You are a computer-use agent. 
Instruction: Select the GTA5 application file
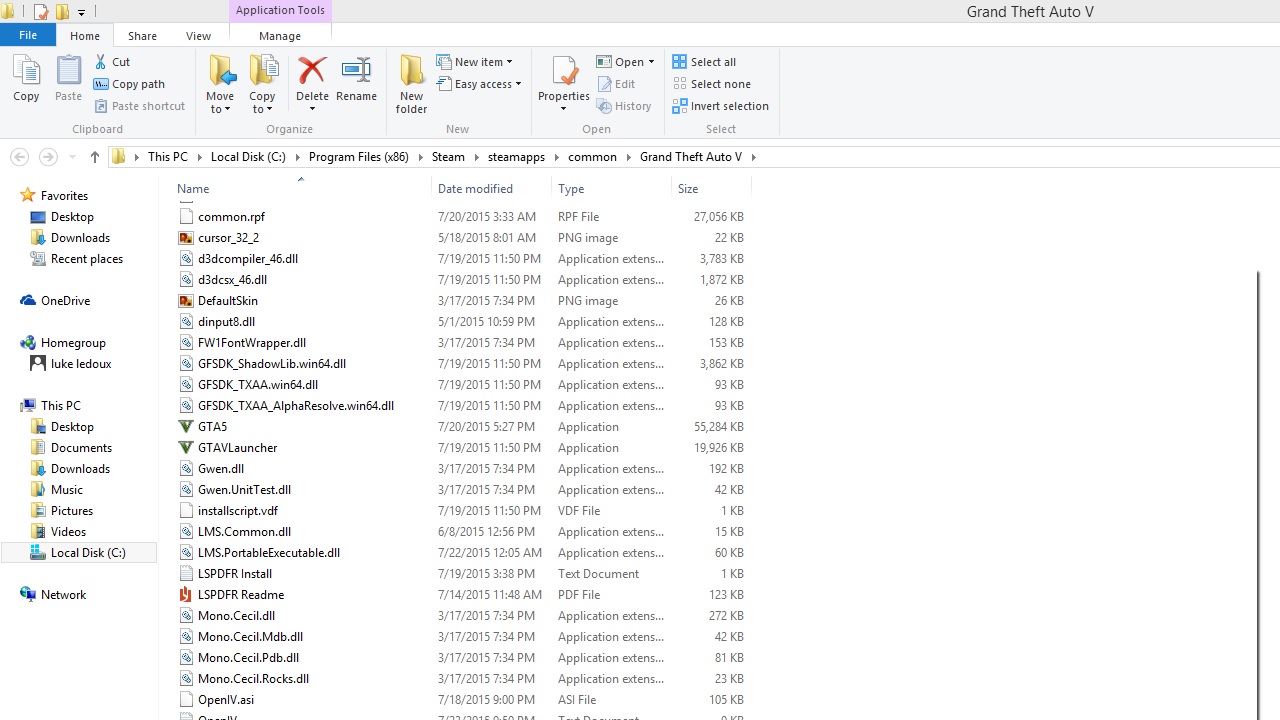212,427
